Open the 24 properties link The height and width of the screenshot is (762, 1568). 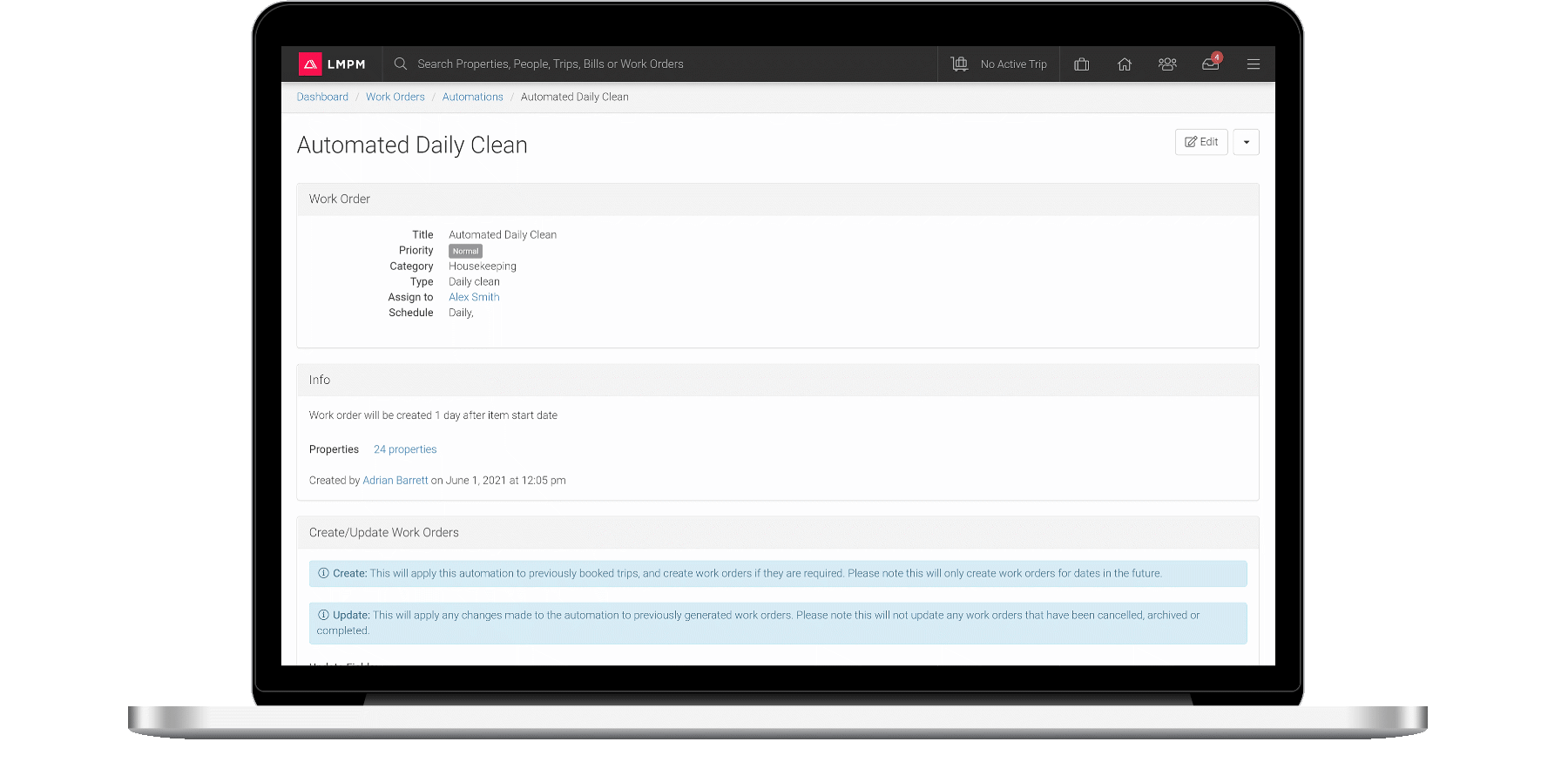click(x=405, y=449)
